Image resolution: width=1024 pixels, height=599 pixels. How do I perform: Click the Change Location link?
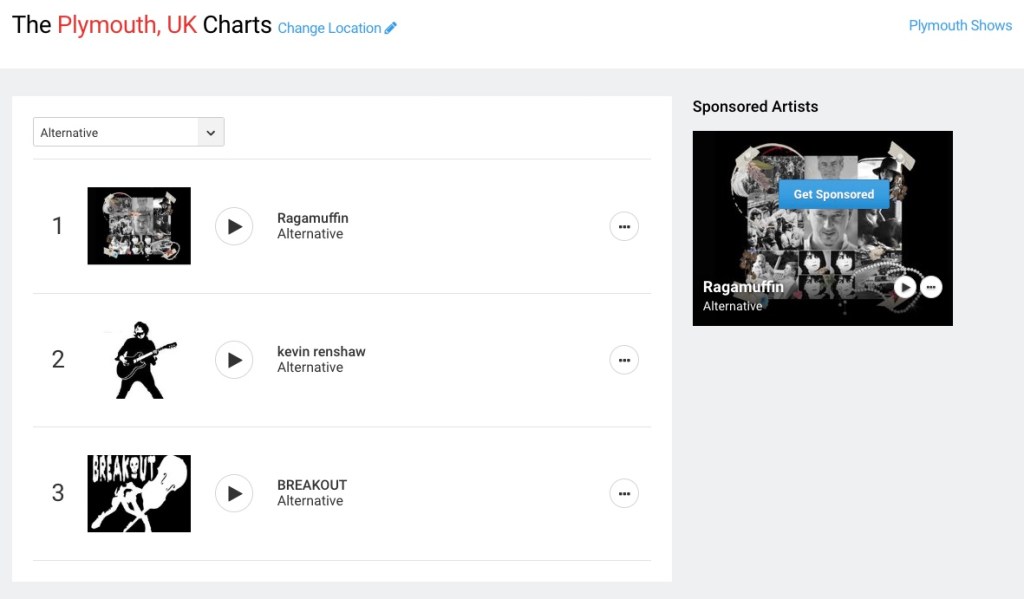(329, 28)
